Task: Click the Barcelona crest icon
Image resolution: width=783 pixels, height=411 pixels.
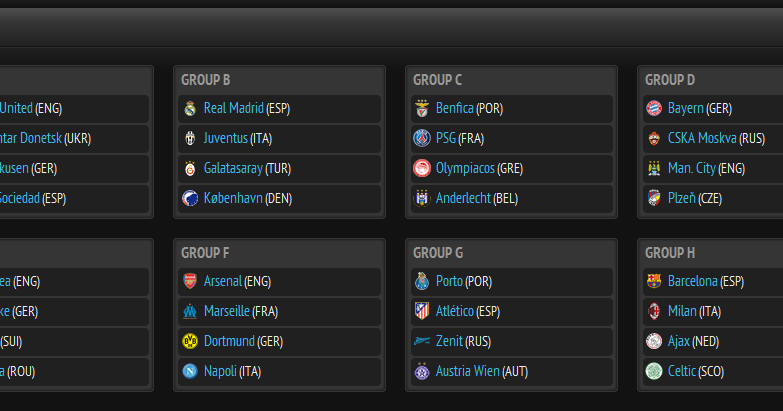Action: click(654, 281)
